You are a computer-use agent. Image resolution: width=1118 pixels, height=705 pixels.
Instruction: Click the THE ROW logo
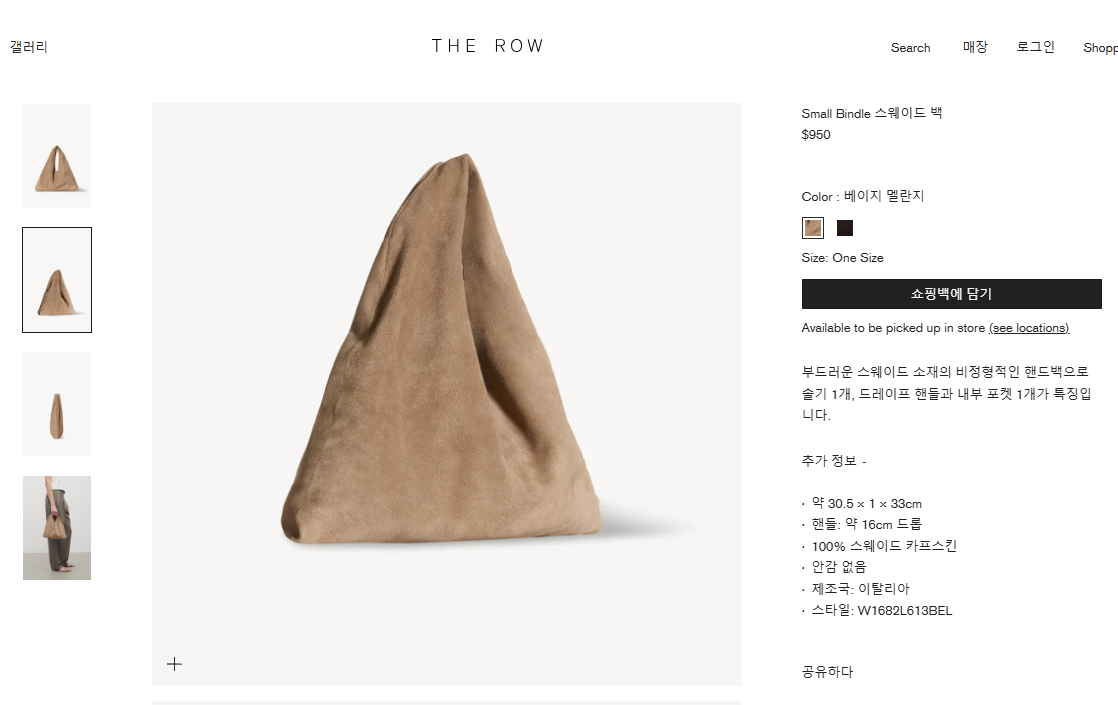click(x=488, y=46)
